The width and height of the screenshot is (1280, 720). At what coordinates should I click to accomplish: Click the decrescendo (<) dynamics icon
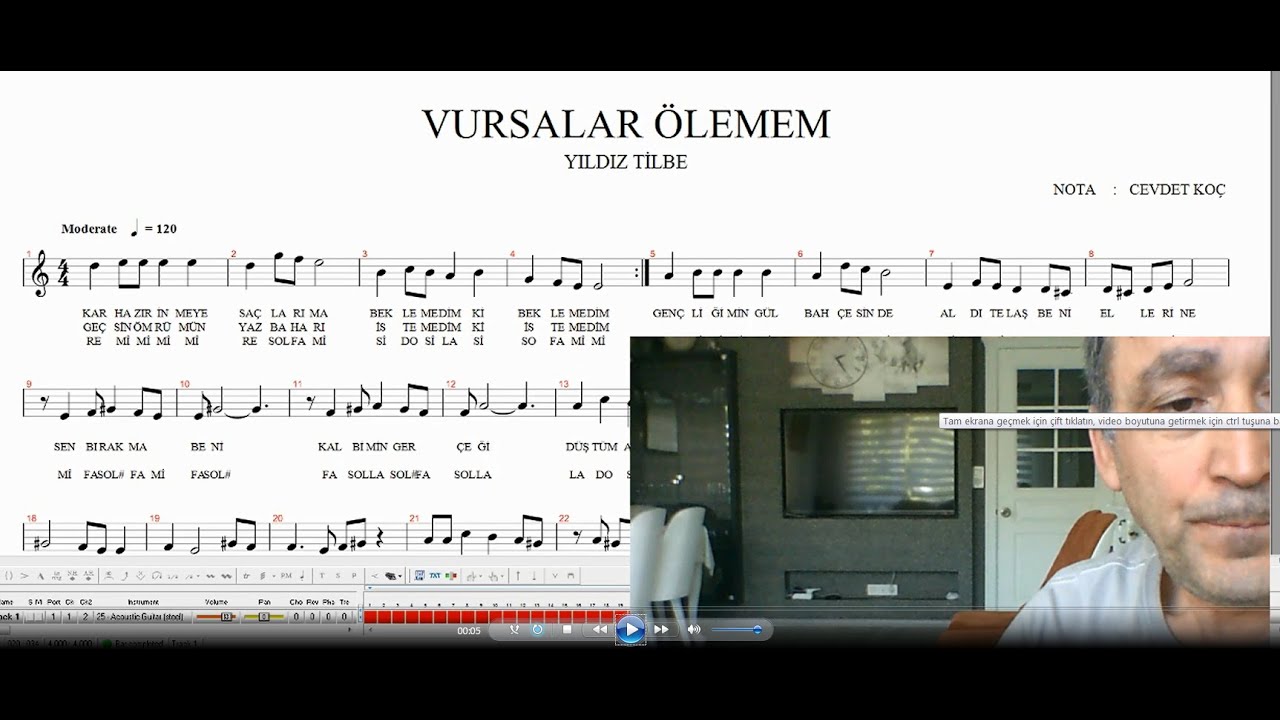click(x=375, y=576)
